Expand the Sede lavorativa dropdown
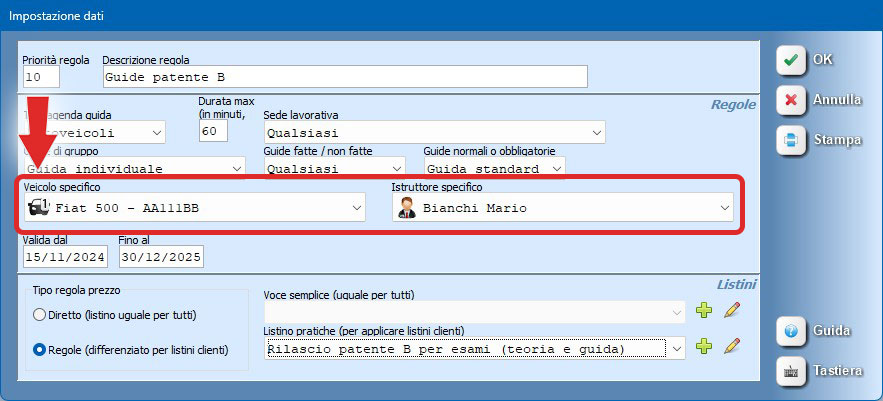 [596, 132]
